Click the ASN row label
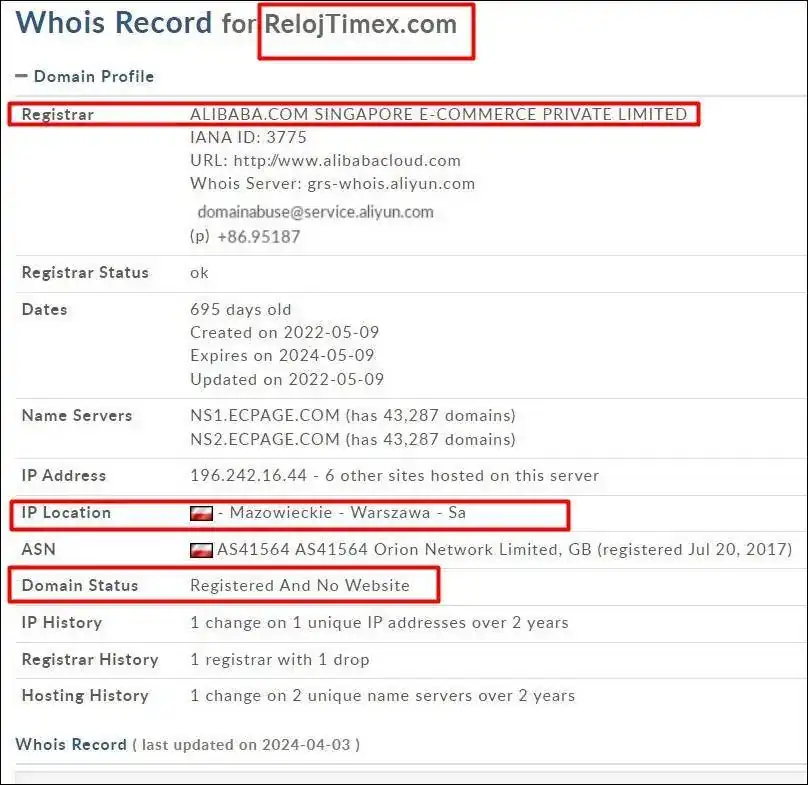 tap(39, 549)
